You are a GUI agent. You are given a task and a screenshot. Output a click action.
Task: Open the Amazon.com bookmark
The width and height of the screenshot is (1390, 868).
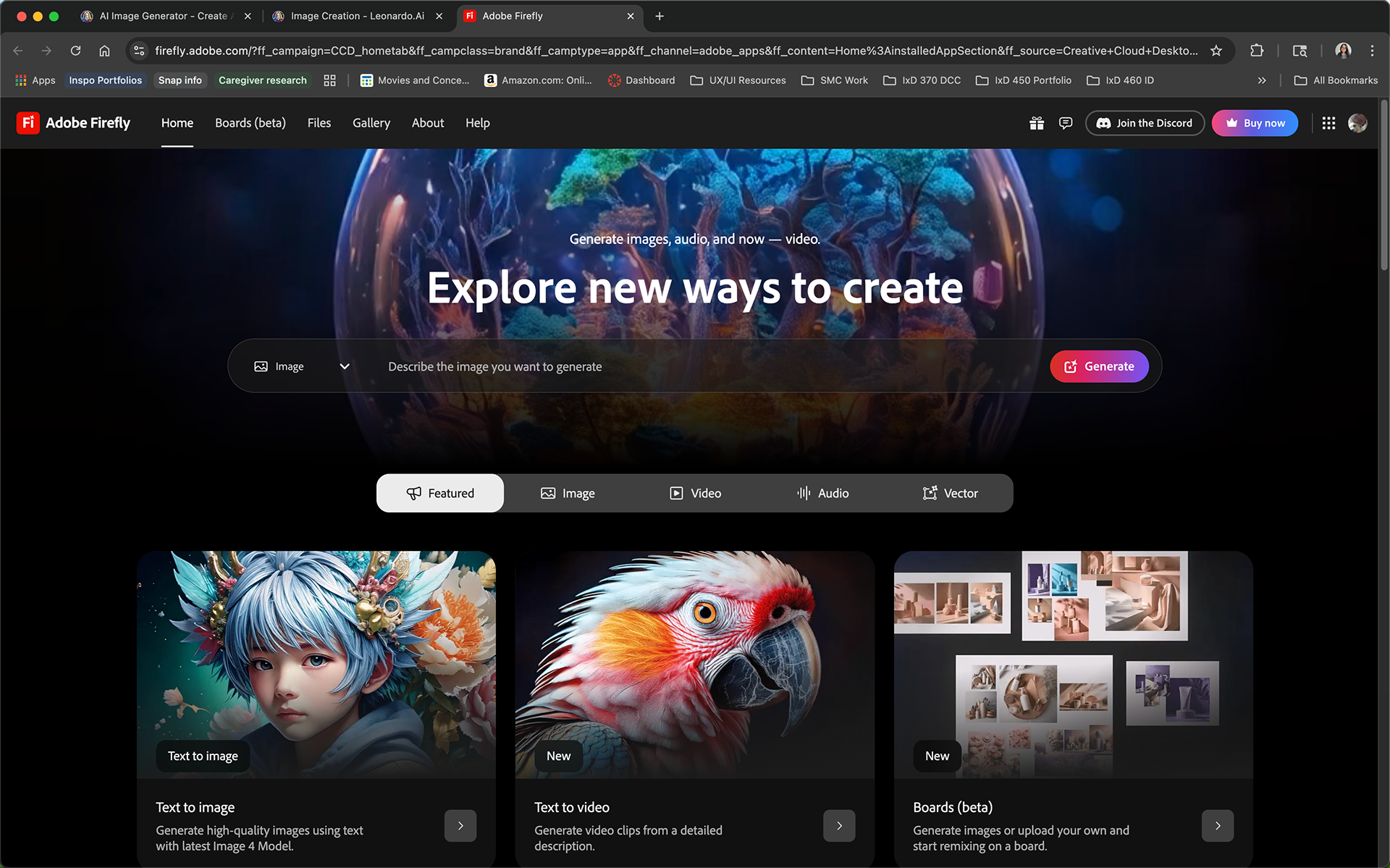click(538, 80)
